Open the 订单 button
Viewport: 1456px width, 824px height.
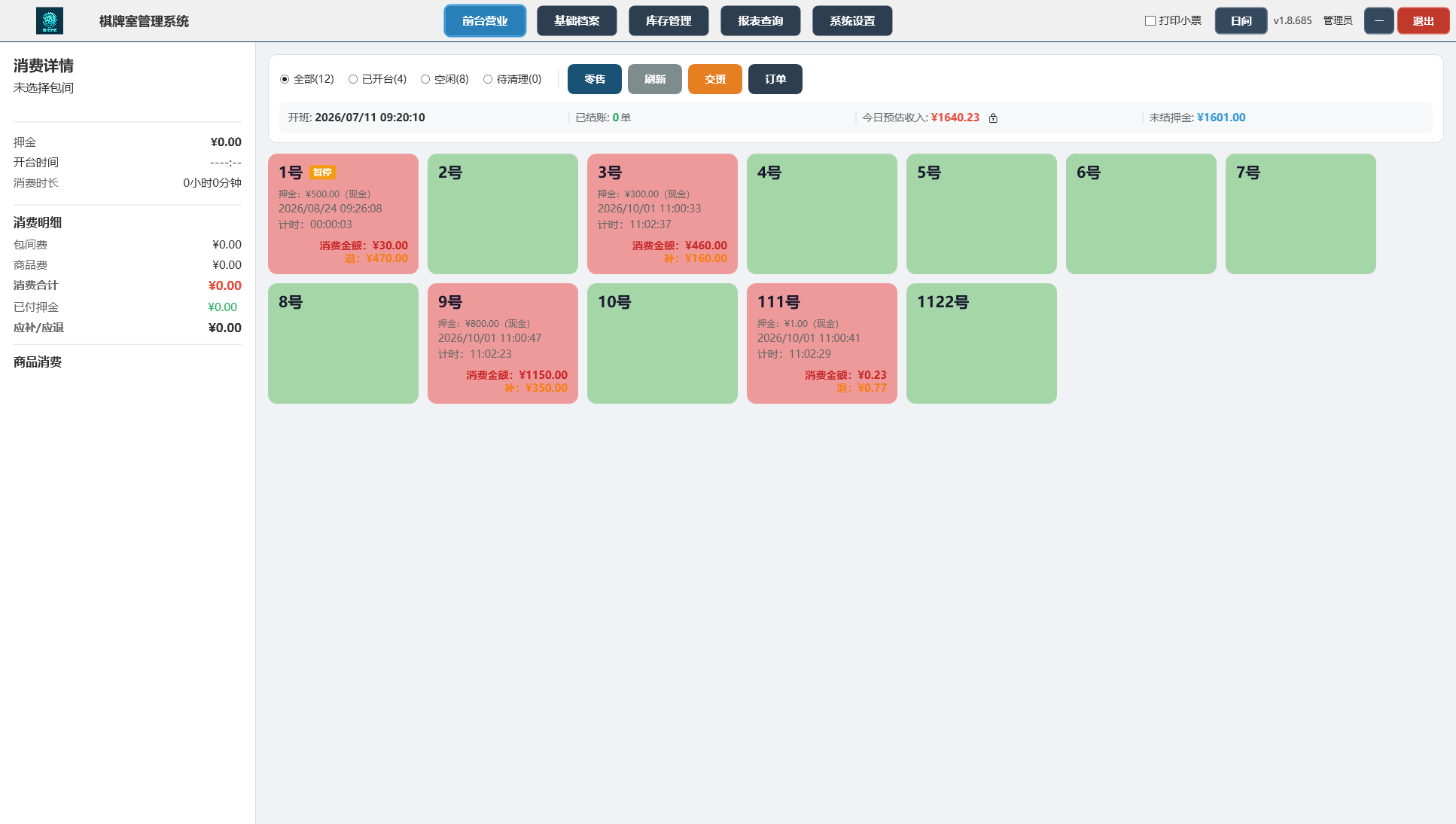pyautogui.click(x=775, y=79)
